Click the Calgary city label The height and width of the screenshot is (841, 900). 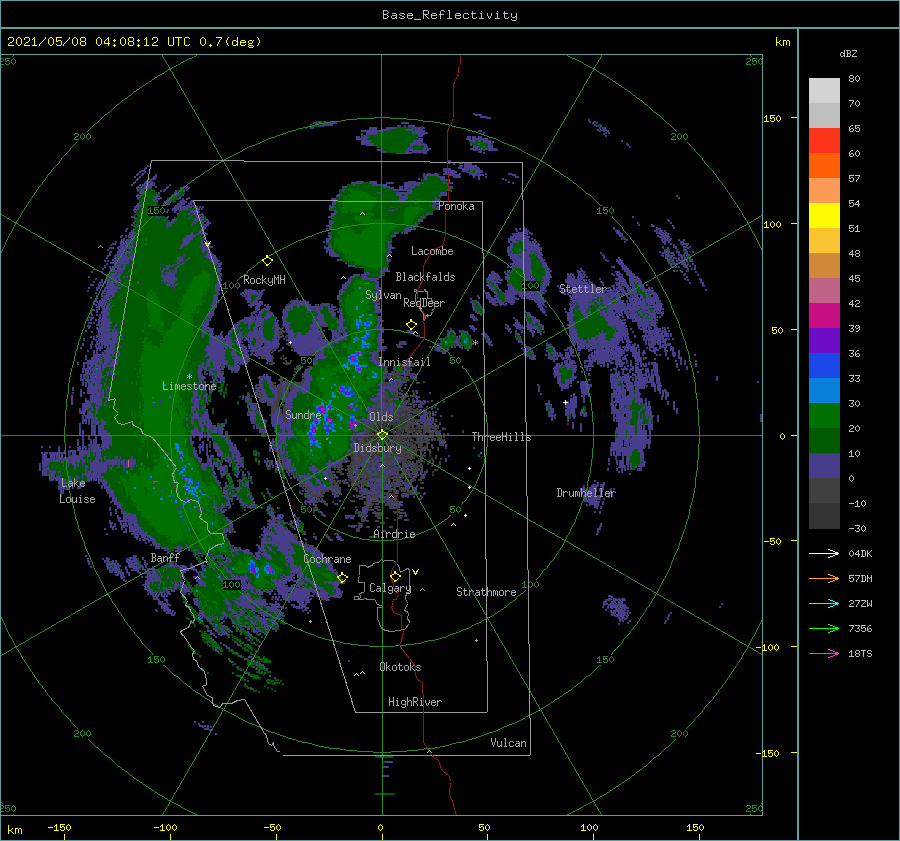click(390, 588)
